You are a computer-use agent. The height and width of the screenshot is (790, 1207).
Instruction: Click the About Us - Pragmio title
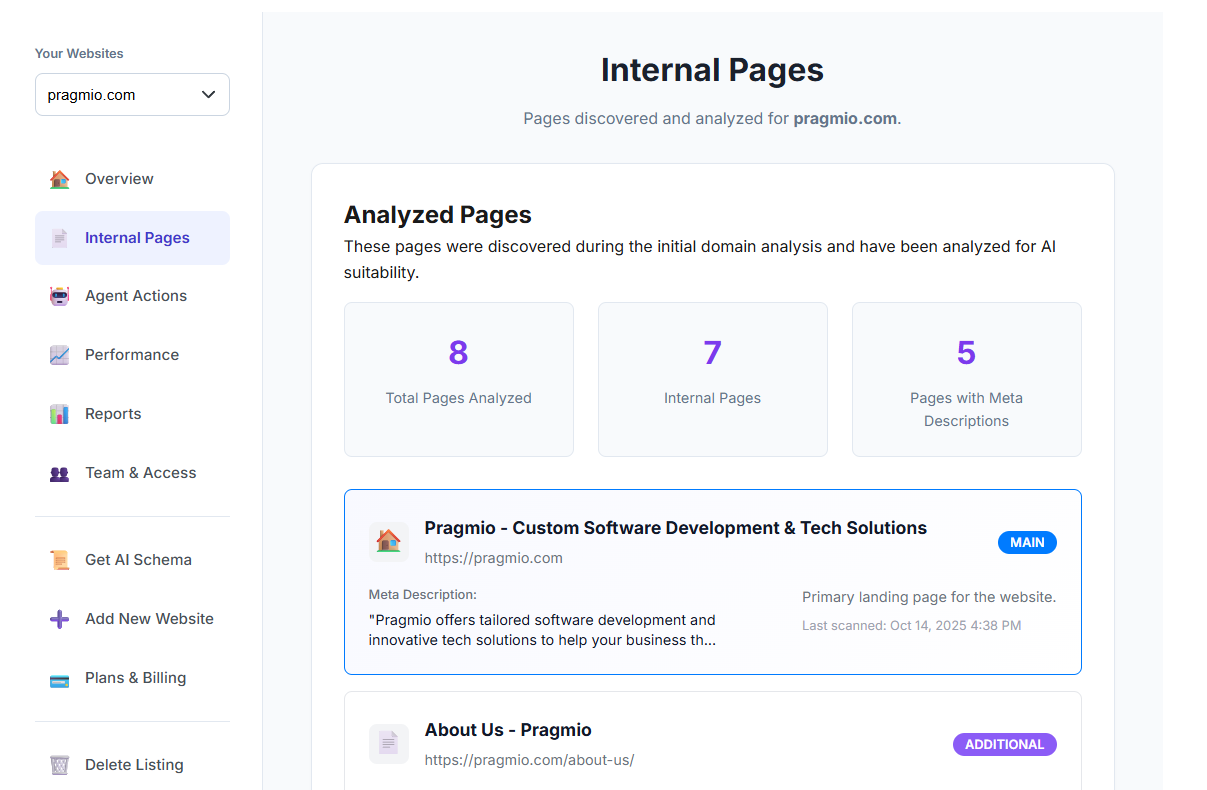(x=508, y=730)
